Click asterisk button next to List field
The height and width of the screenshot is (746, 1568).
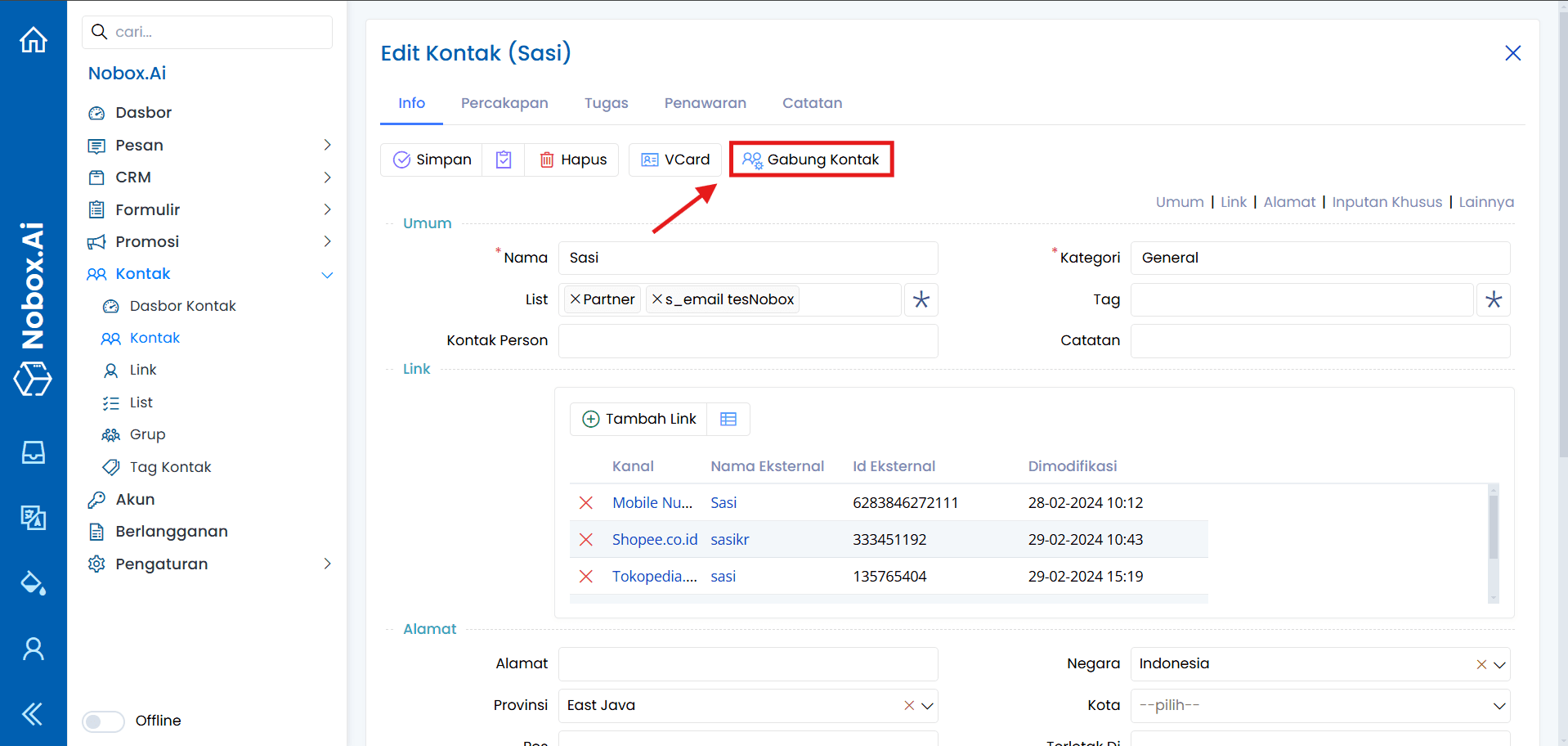921,299
